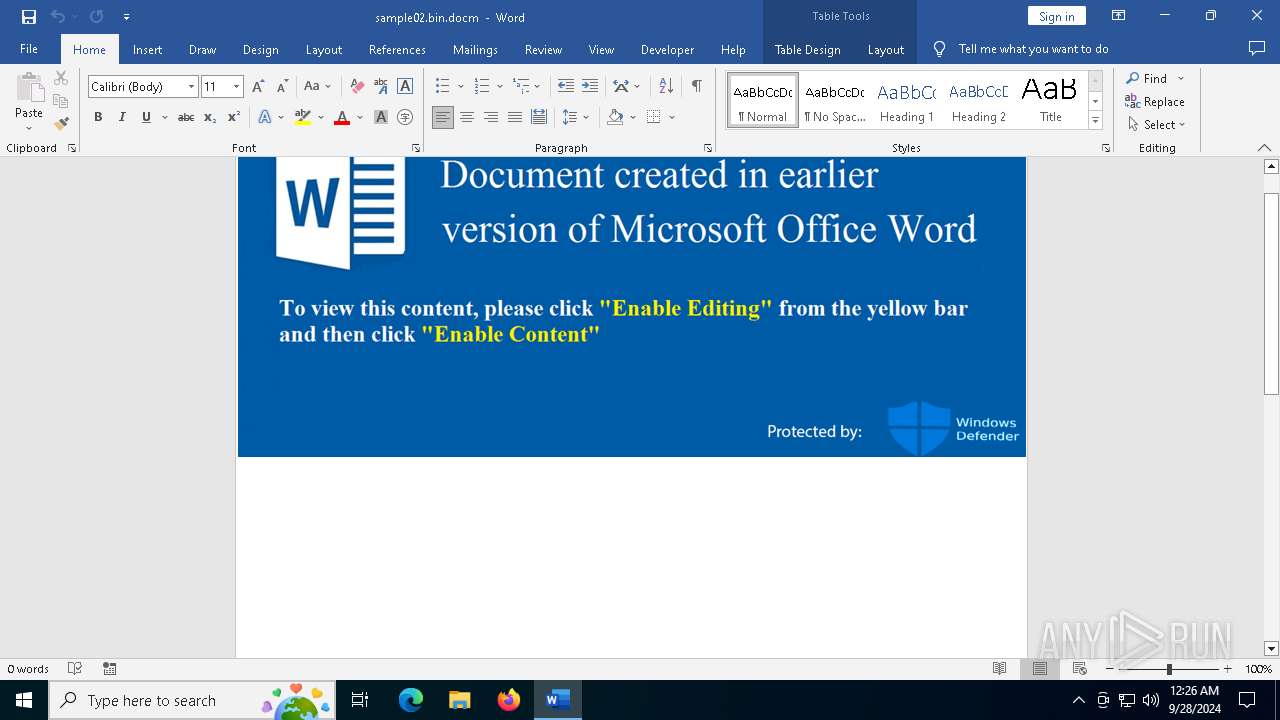
Task: Toggle italic formatting
Action: point(122,117)
